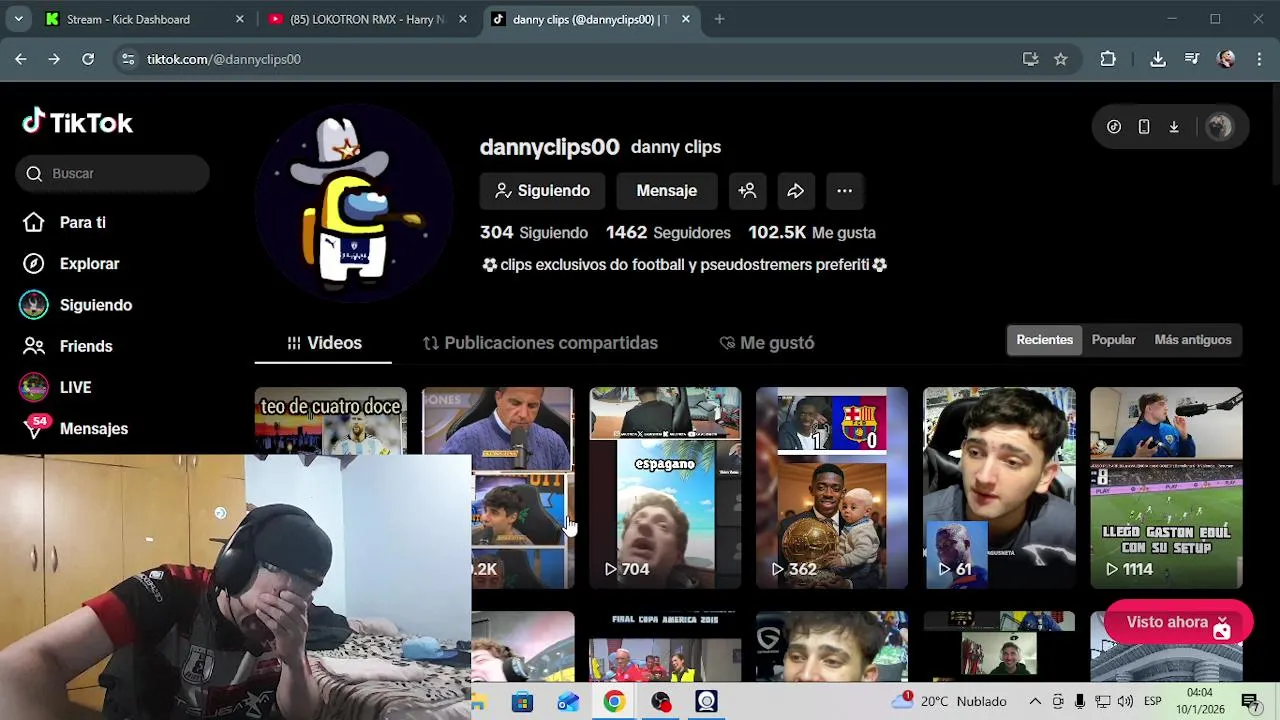
Task: Open the 'espagano' video with 704 views
Action: coord(665,488)
